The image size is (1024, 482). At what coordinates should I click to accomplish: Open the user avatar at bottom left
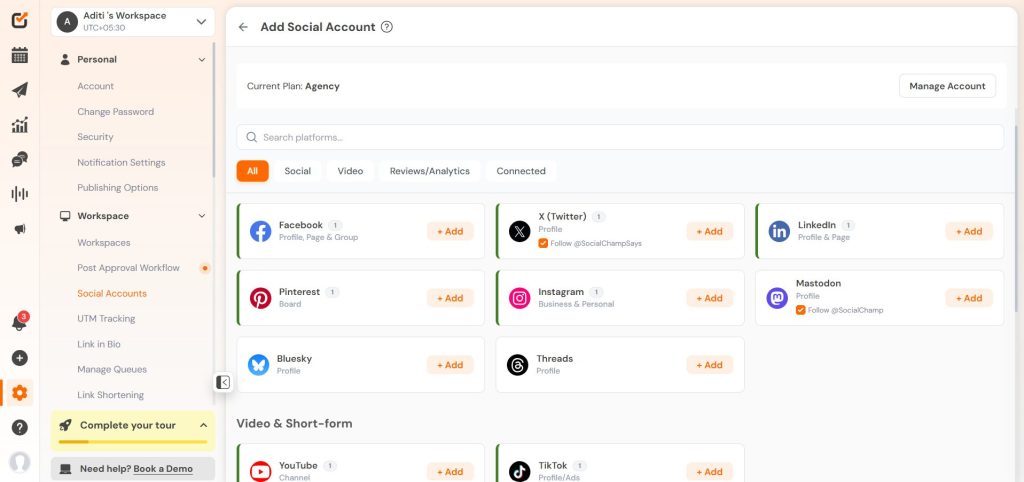pos(20,462)
